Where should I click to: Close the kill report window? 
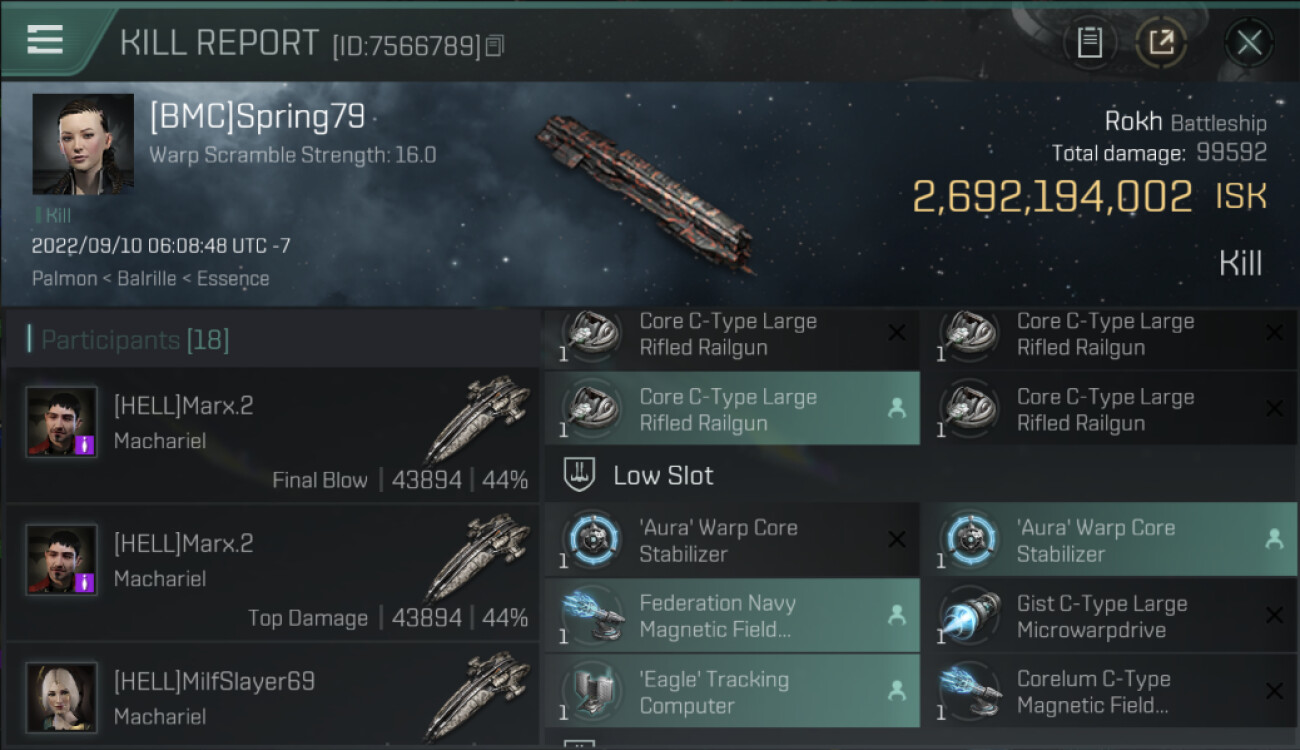pyautogui.click(x=1248, y=42)
